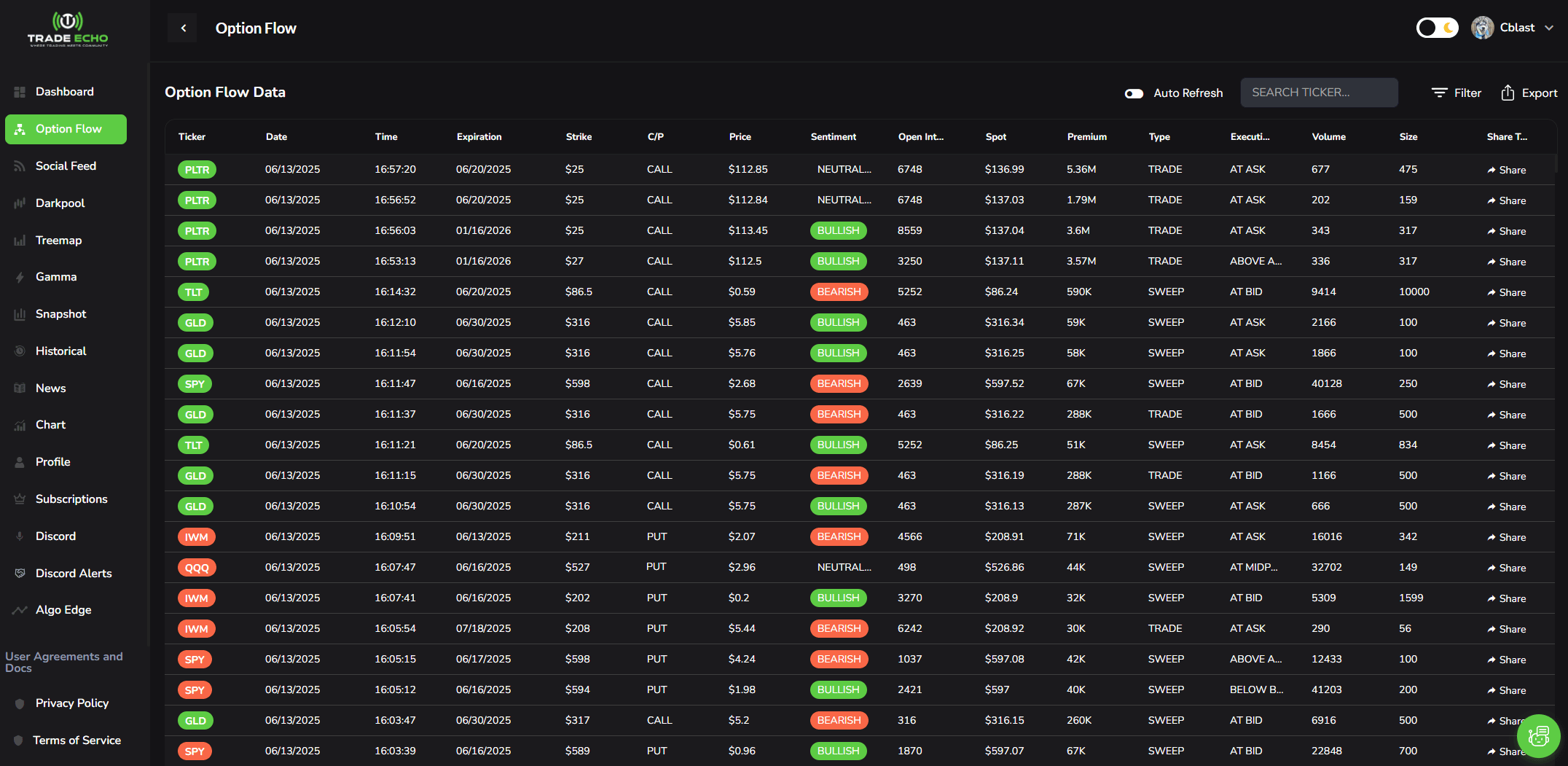Click the Snapshot icon in sidebar
The image size is (1568, 766).
20,314
